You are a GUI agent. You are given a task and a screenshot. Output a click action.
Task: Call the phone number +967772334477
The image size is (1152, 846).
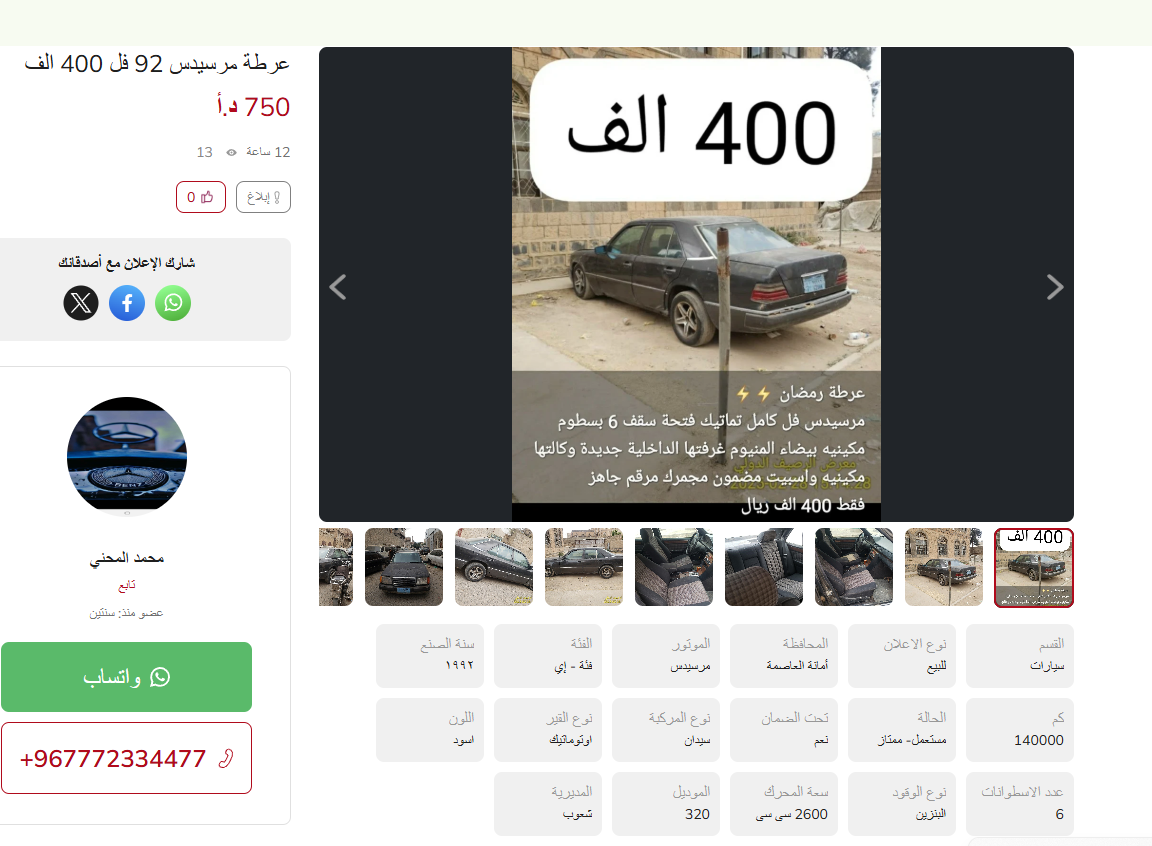click(126, 758)
